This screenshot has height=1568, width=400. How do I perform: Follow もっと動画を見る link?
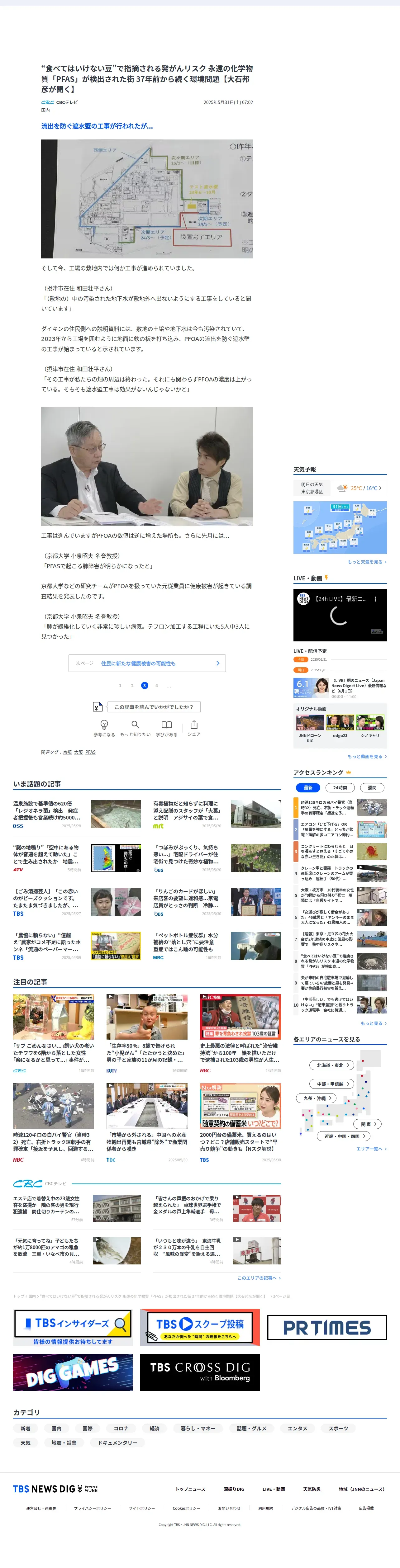pos(367,757)
